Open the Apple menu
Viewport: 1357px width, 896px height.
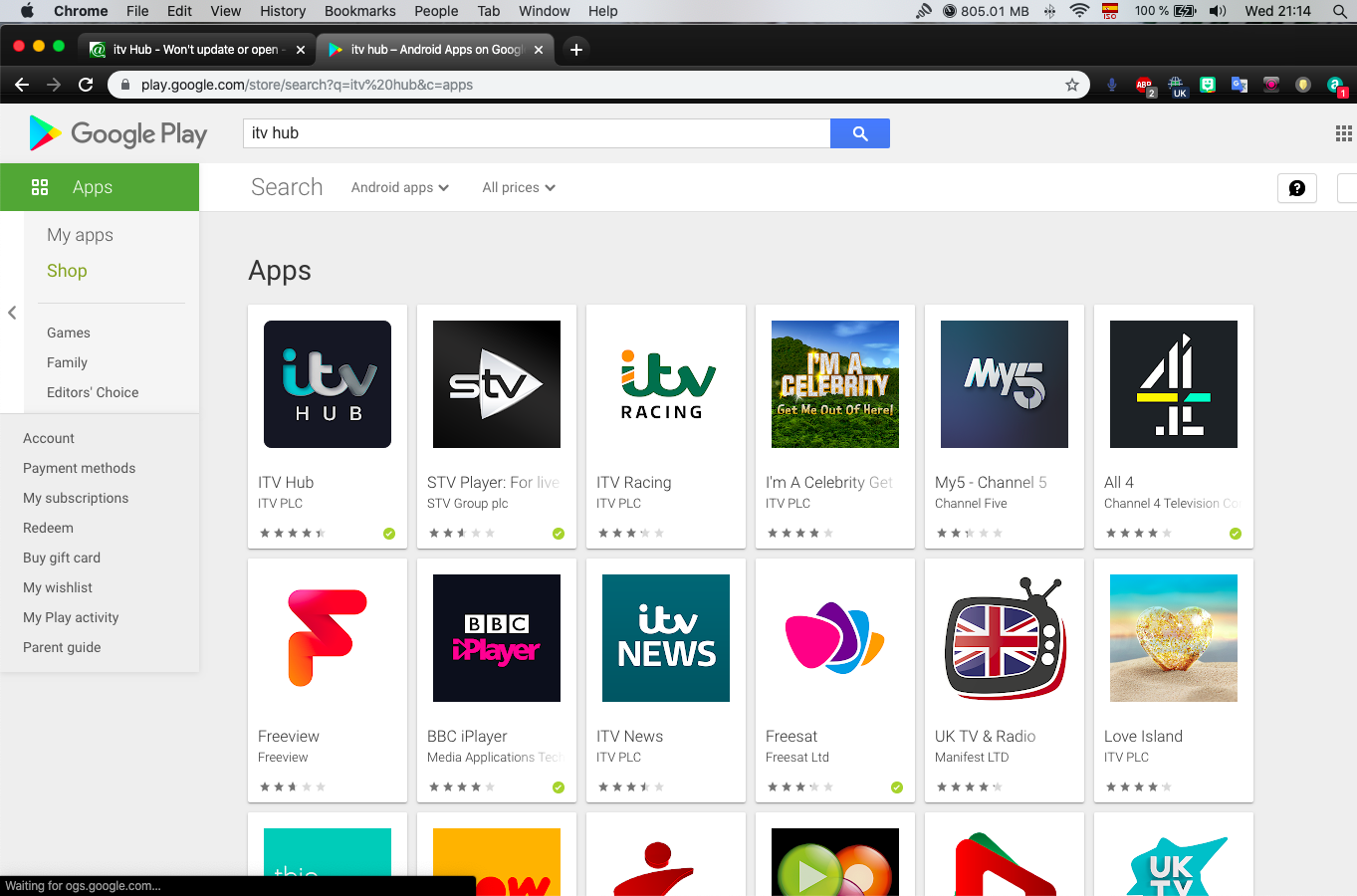(x=27, y=11)
